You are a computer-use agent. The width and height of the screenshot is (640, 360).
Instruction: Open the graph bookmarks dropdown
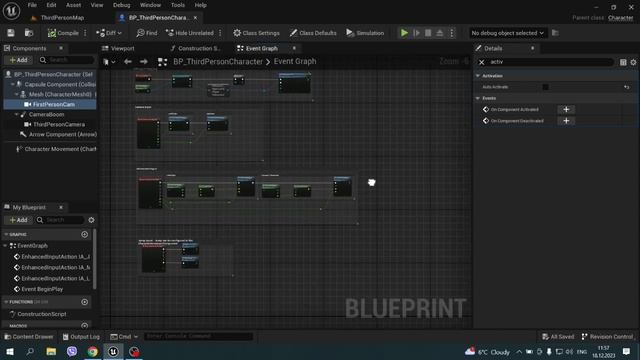pyautogui.click(x=109, y=62)
